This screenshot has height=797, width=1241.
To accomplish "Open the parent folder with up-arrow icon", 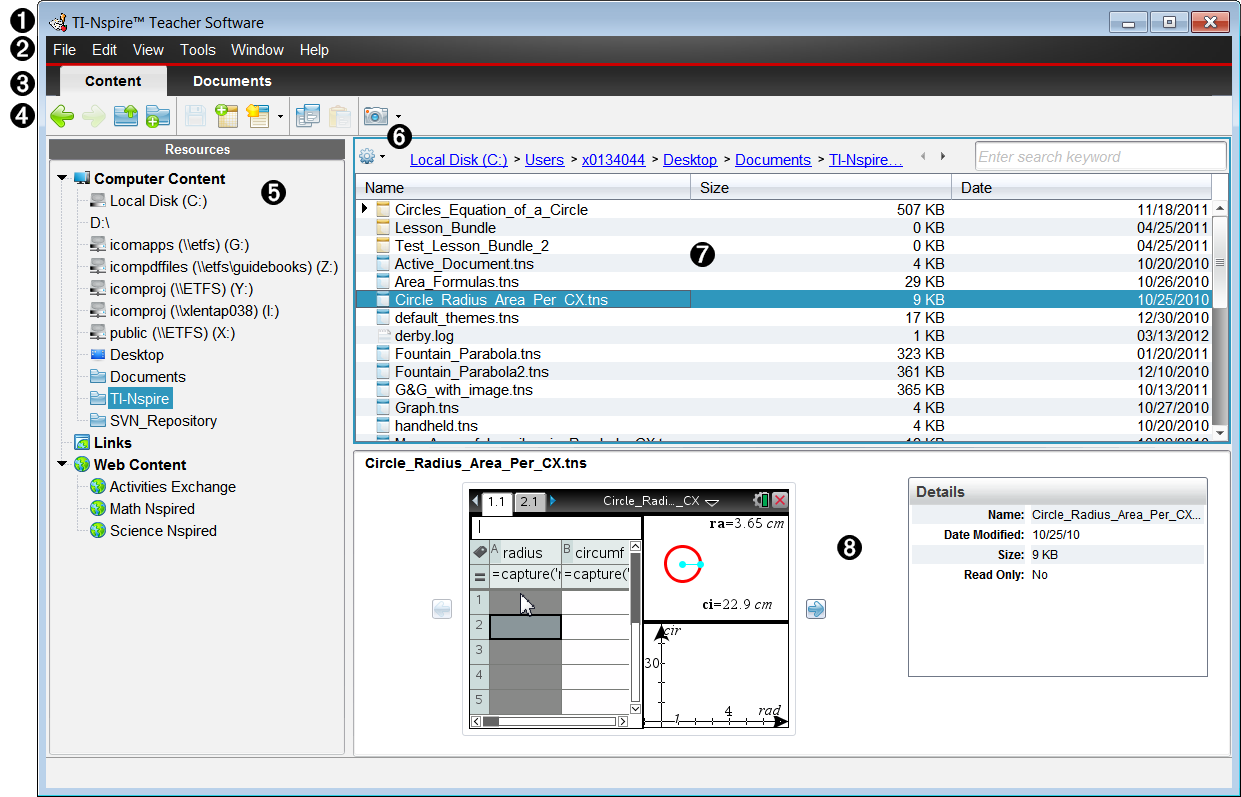I will coord(126,116).
